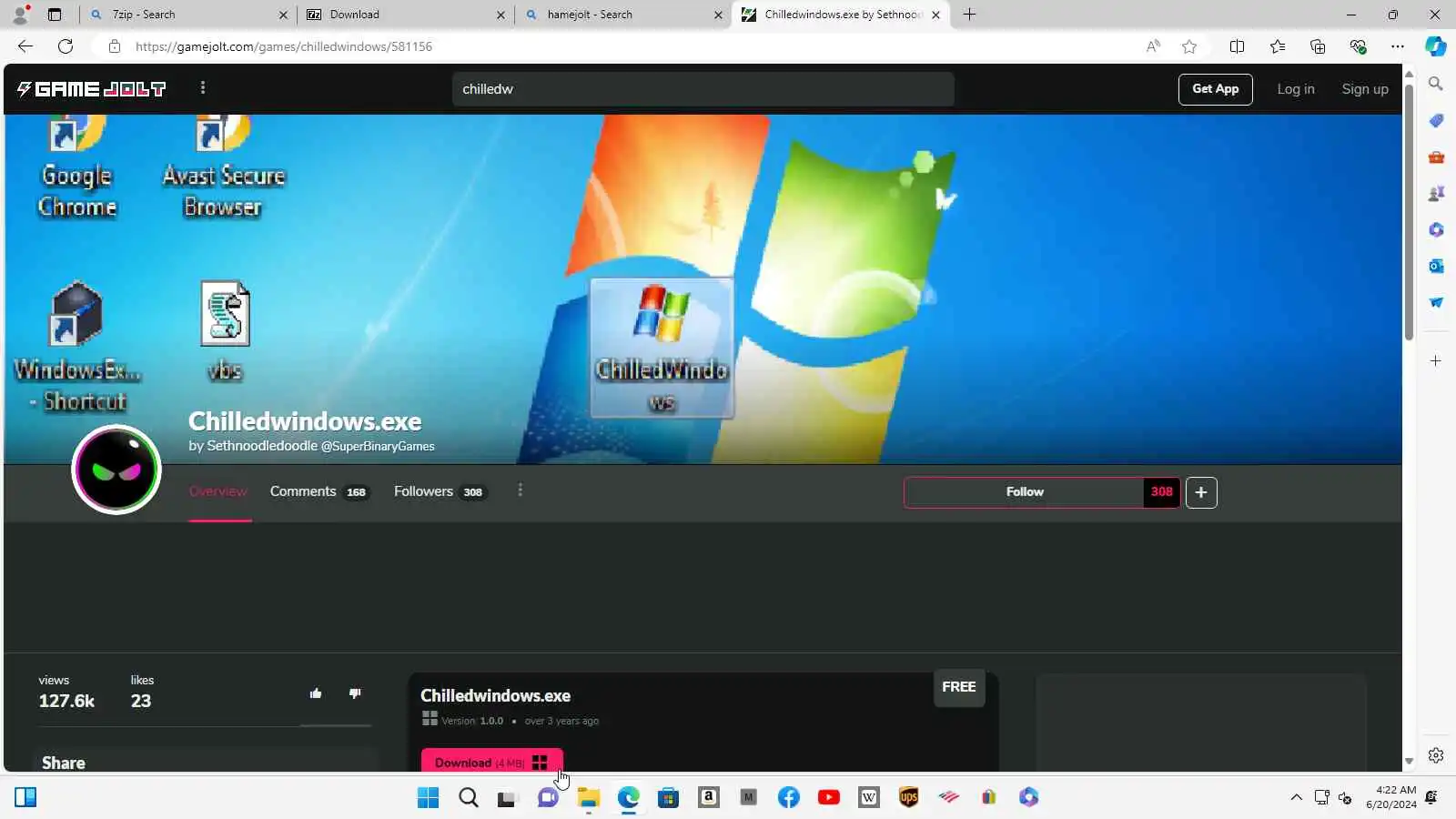Refresh the current page
The height and width of the screenshot is (819, 1456).
click(x=66, y=46)
